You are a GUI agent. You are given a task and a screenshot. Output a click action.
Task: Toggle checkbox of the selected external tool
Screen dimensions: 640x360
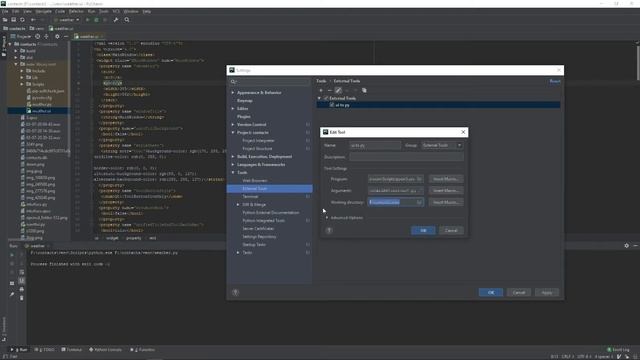pos(332,105)
